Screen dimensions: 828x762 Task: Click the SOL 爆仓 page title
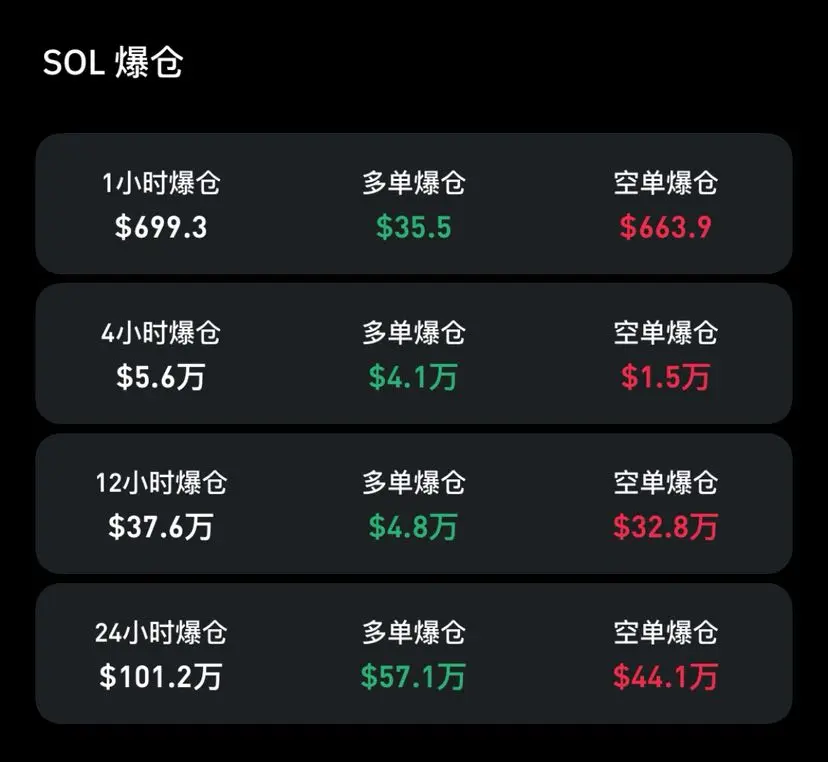pyautogui.click(x=112, y=63)
